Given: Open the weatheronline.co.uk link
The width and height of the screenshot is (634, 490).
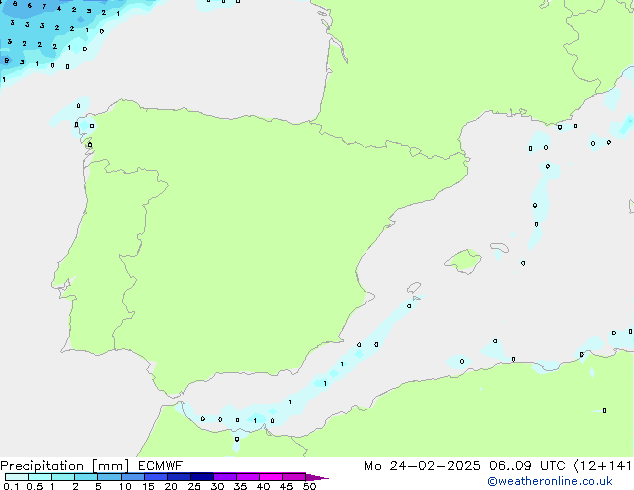Looking at the screenshot, I should click(x=550, y=481).
